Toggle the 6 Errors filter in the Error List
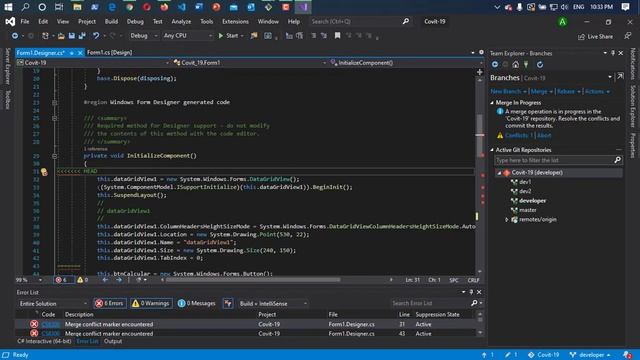Image resolution: width=640 pixels, height=360 pixels. click(x=109, y=303)
